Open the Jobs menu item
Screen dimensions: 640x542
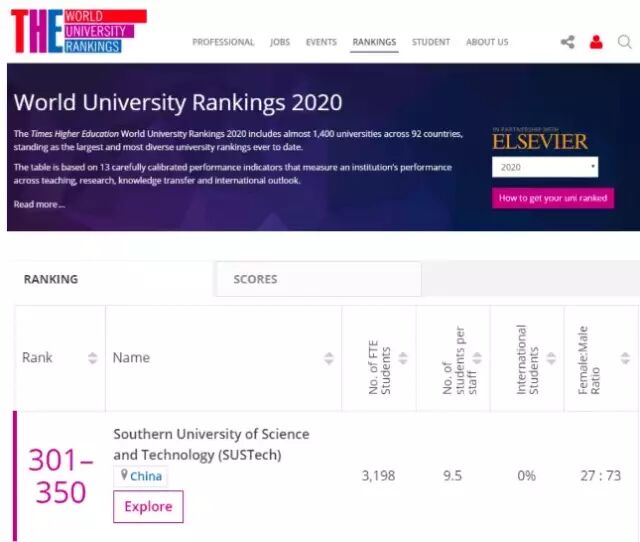pyautogui.click(x=280, y=42)
